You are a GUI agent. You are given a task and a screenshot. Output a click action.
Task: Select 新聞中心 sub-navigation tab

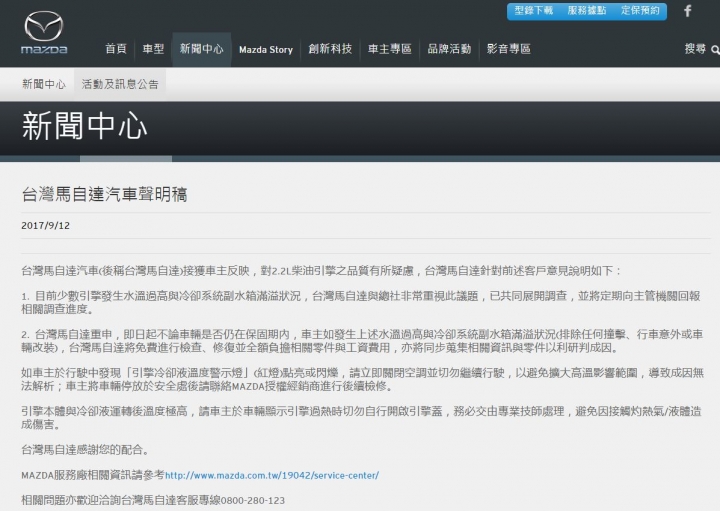pyautogui.click(x=44, y=84)
